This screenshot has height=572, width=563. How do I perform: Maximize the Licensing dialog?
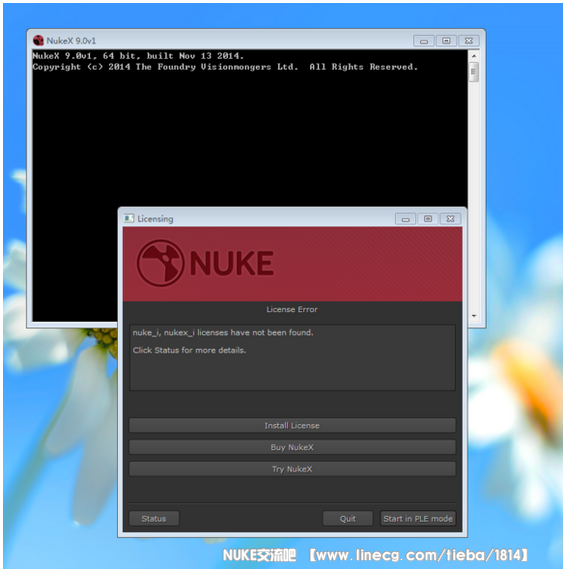click(x=428, y=219)
